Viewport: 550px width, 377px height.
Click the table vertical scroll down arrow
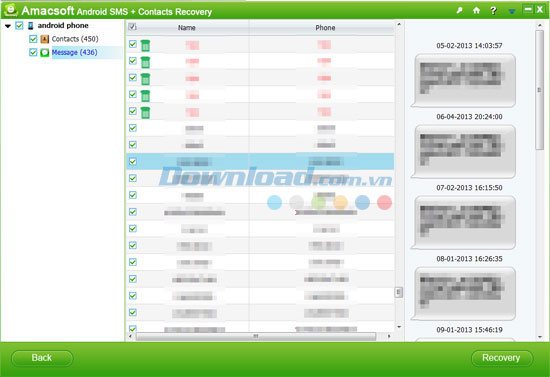point(398,327)
